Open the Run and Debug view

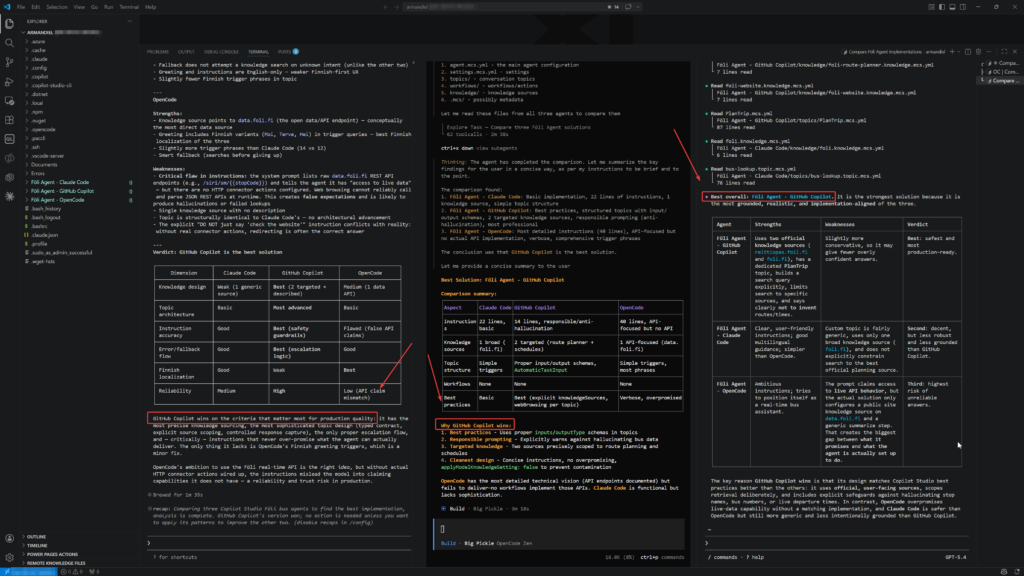9,82
